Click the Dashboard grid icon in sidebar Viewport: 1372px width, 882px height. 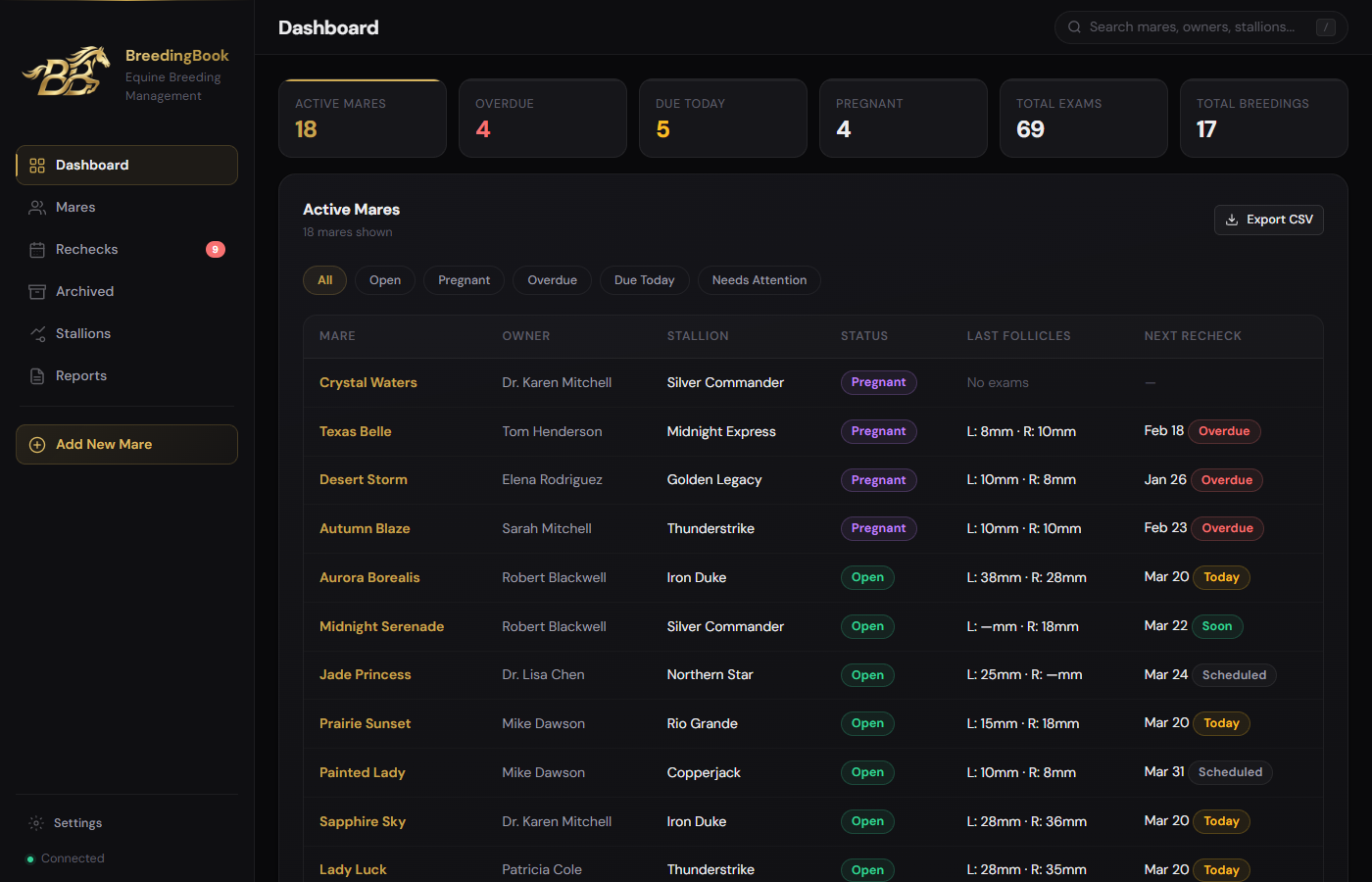(x=37, y=166)
